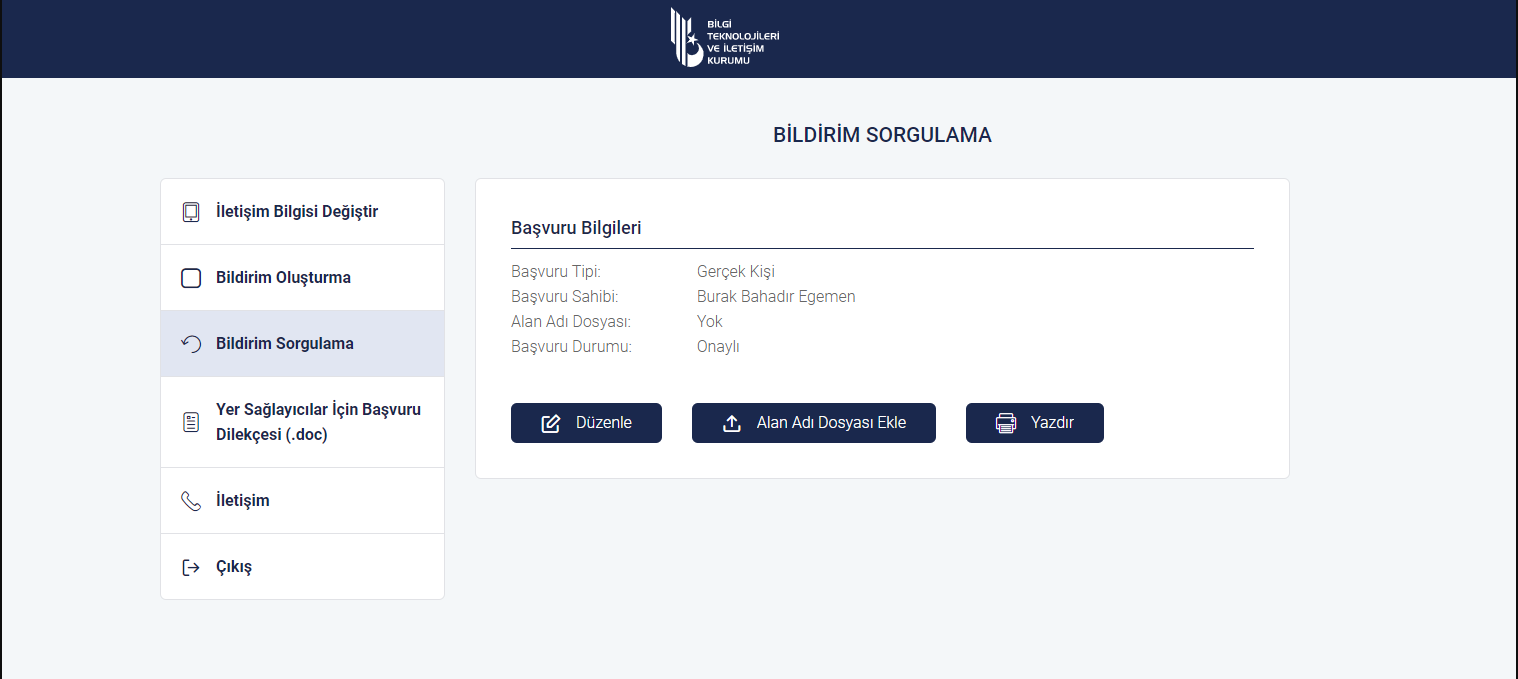
Task: Log out with Çıkış
Action: [x=302, y=567]
